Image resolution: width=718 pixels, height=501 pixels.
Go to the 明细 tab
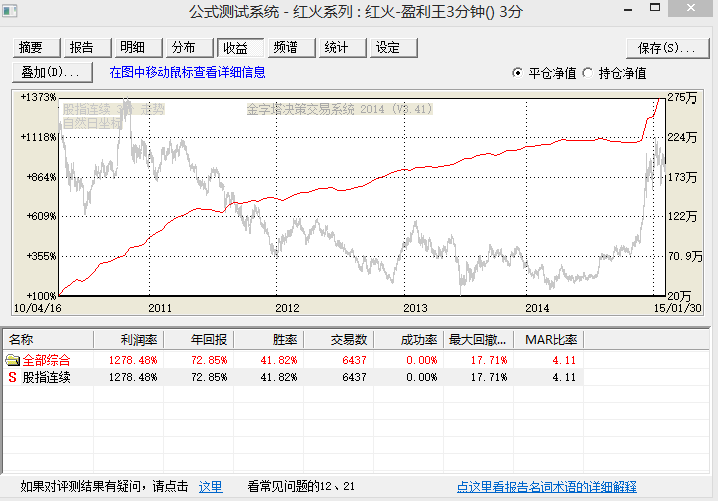pyautogui.click(x=134, y=48)
